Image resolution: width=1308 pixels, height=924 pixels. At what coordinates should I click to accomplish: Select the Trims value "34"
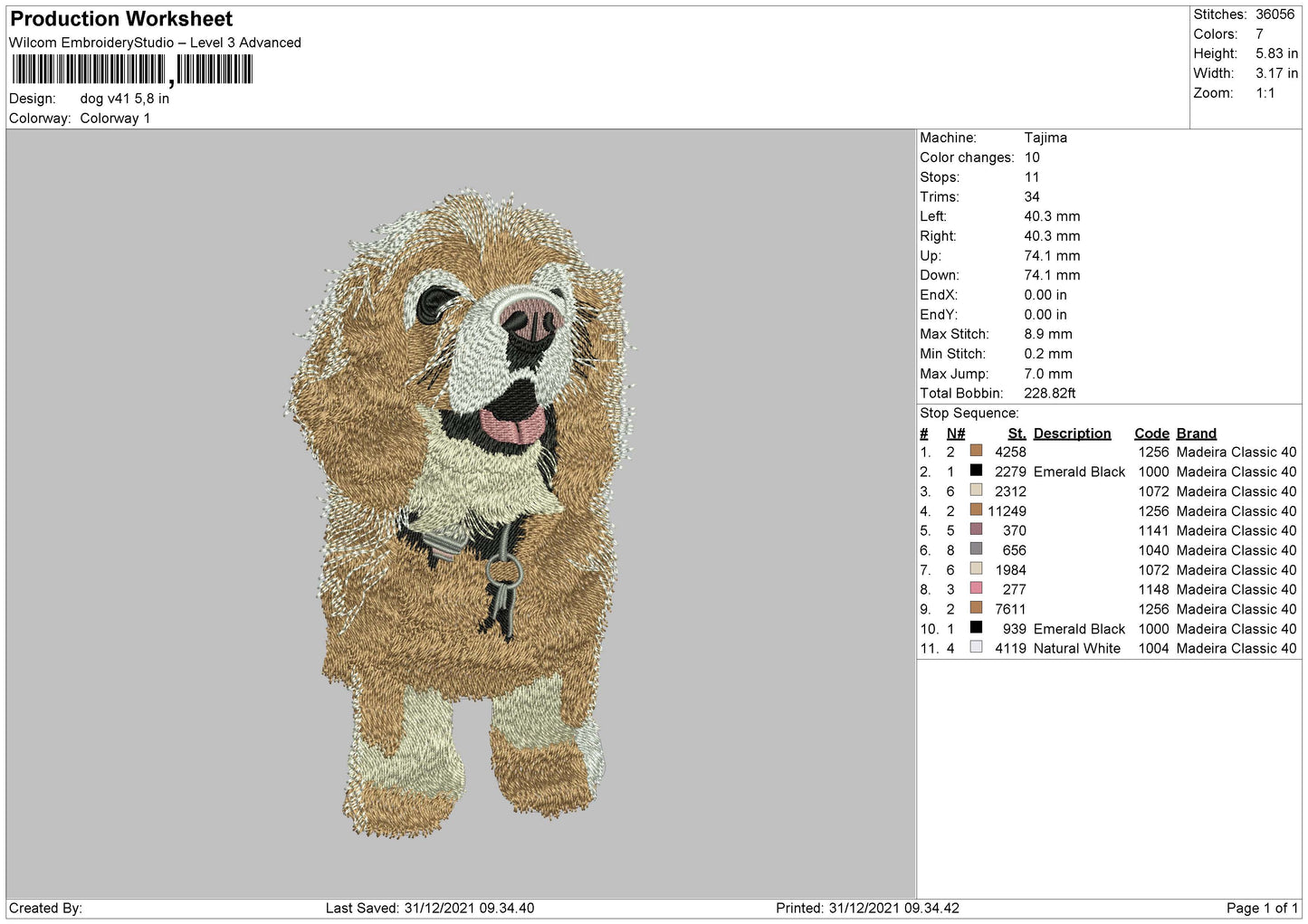click(x=1032, y=197)
